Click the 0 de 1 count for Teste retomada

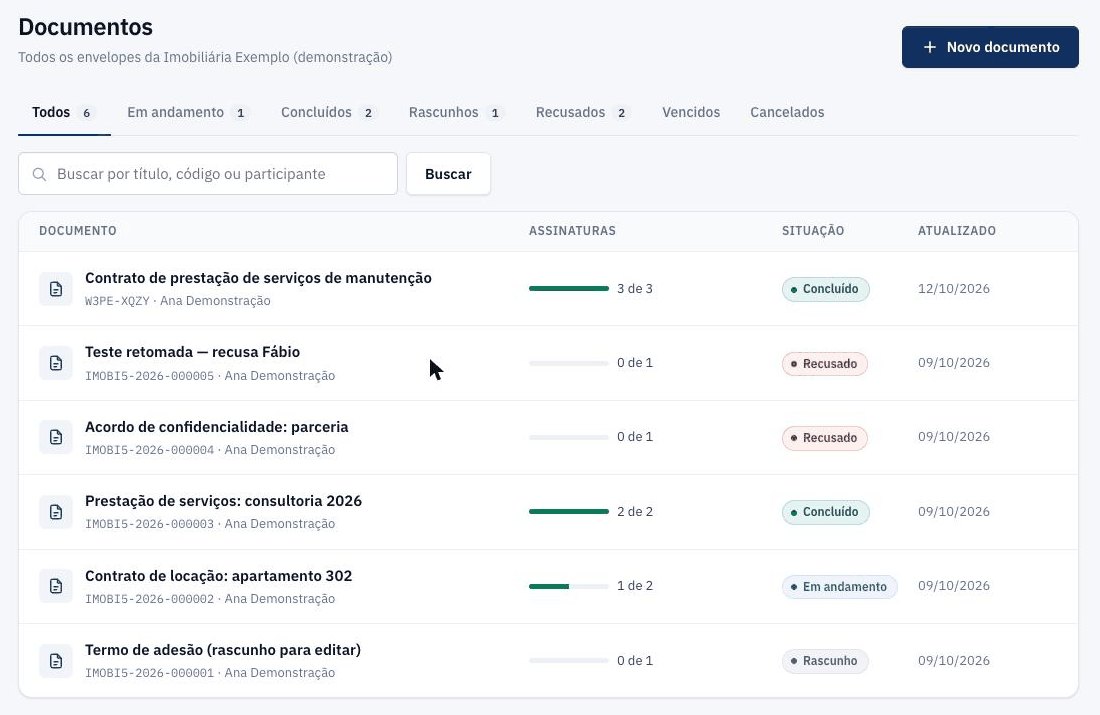635,363
